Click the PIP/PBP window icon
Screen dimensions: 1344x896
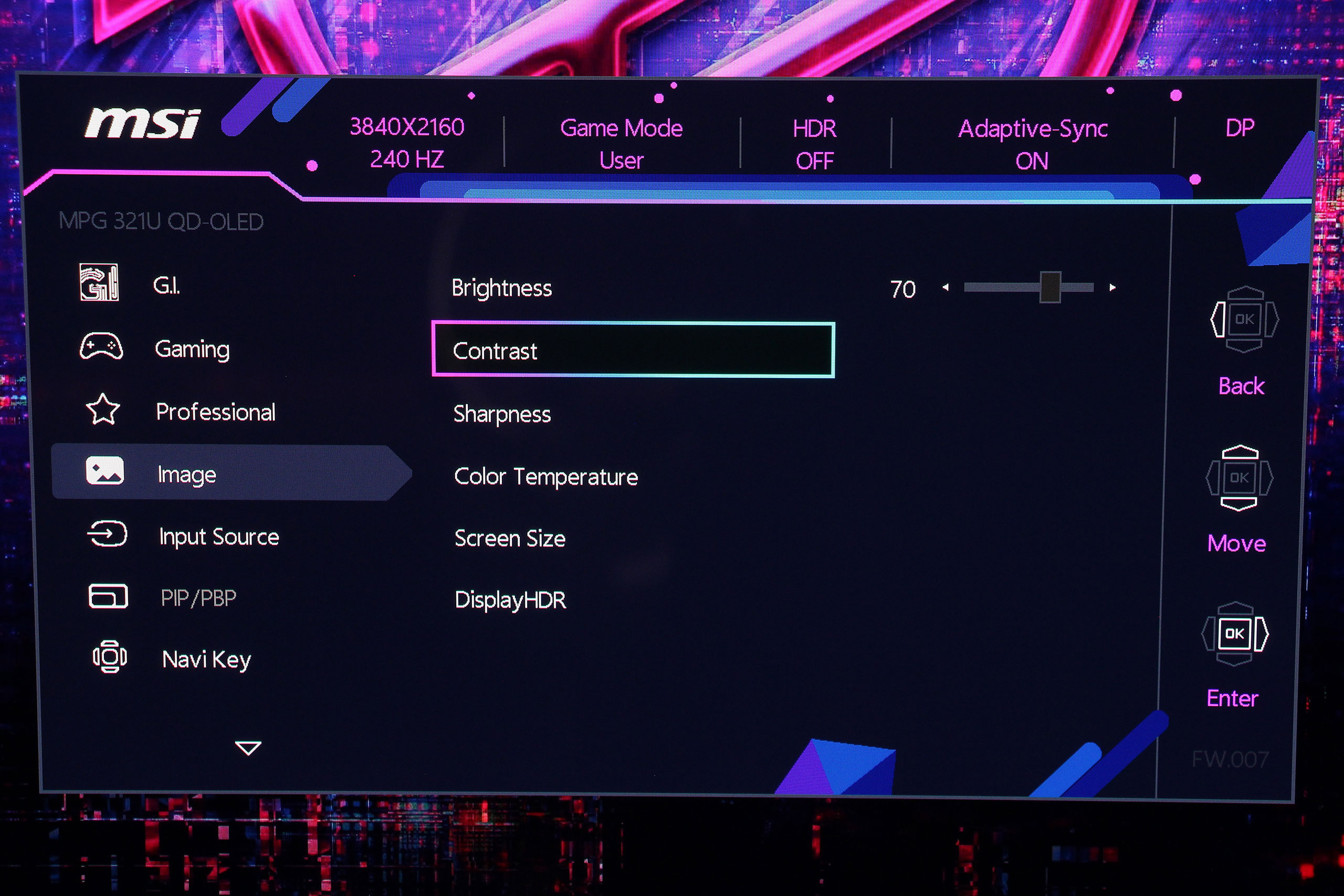point(108,597)
